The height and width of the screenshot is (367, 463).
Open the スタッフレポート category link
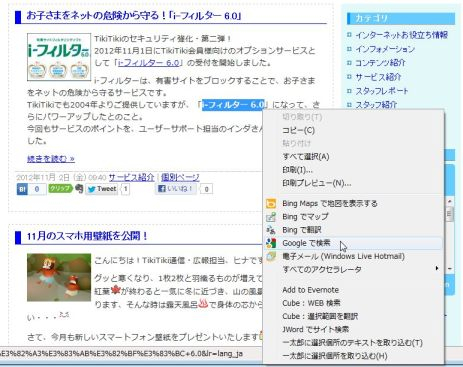[382, 91]
